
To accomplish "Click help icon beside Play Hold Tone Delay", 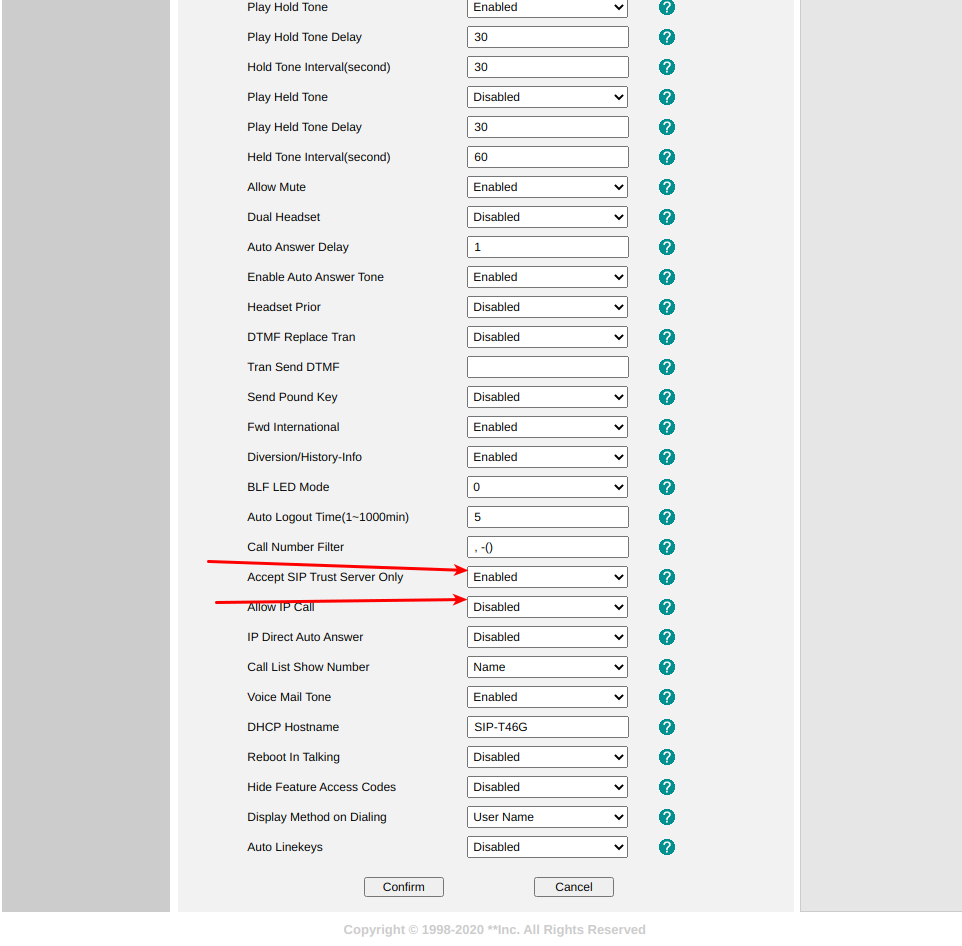I will tap(667, 37).
